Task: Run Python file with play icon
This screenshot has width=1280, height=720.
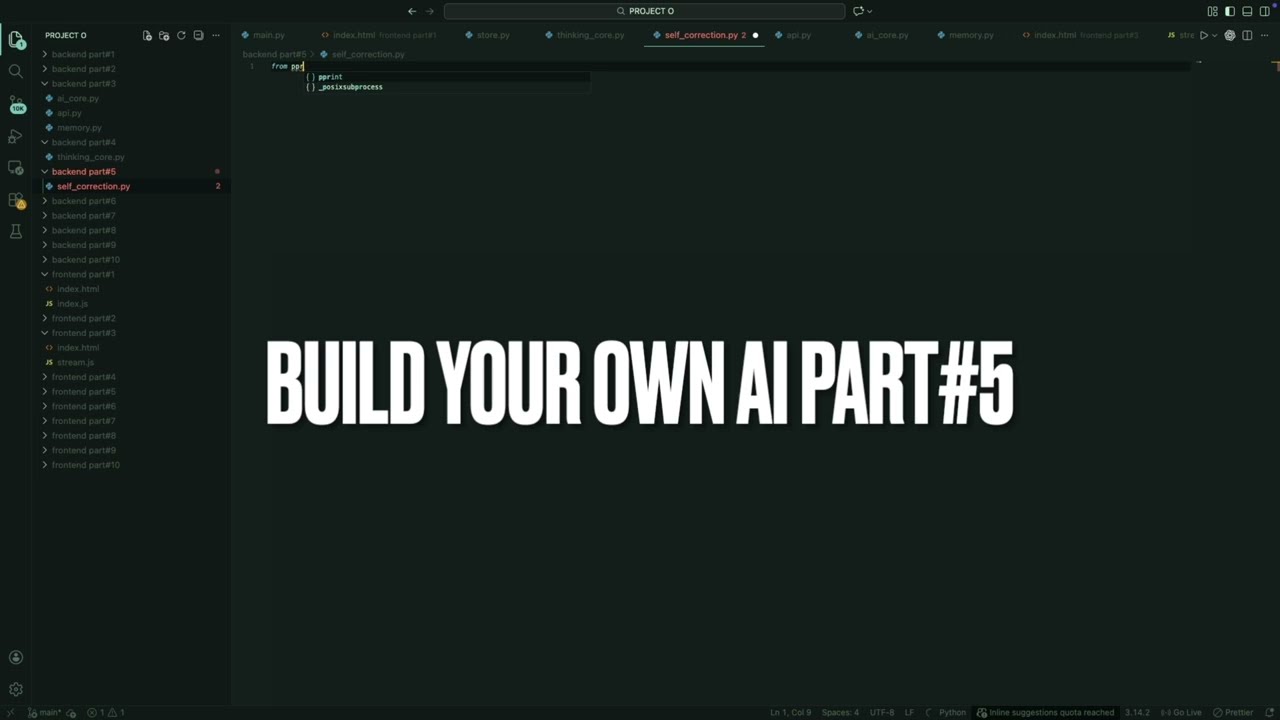Action: click(1203, 35)
